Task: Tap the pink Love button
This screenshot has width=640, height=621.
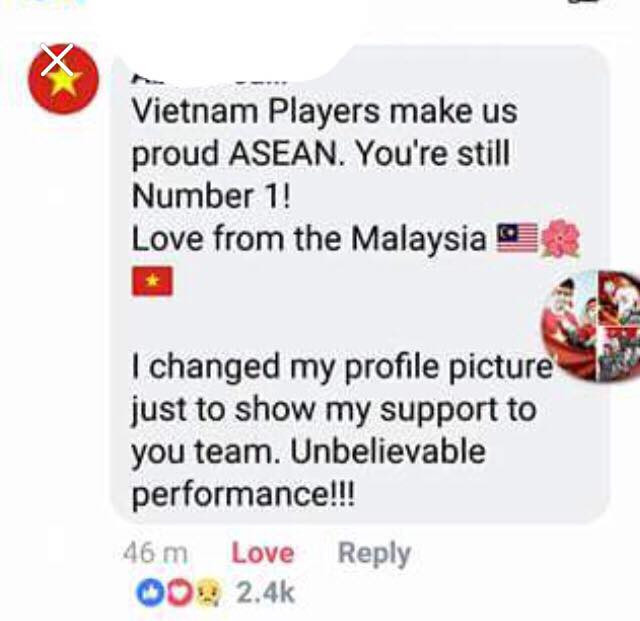Action: (x=263, y=554)
